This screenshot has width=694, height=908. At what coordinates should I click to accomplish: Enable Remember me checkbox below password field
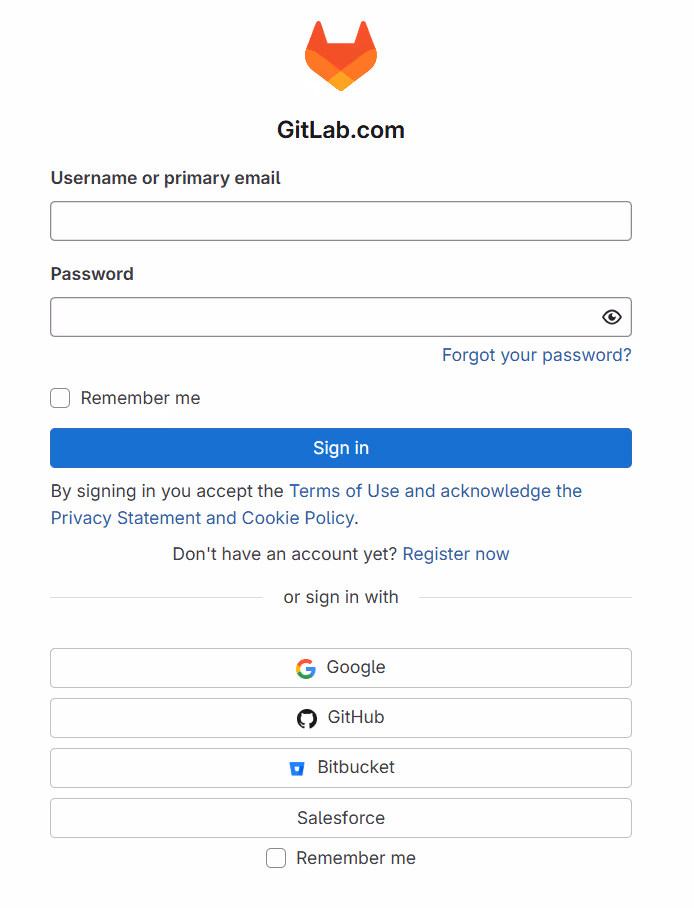pyautogui.click(x=60, y=398)
